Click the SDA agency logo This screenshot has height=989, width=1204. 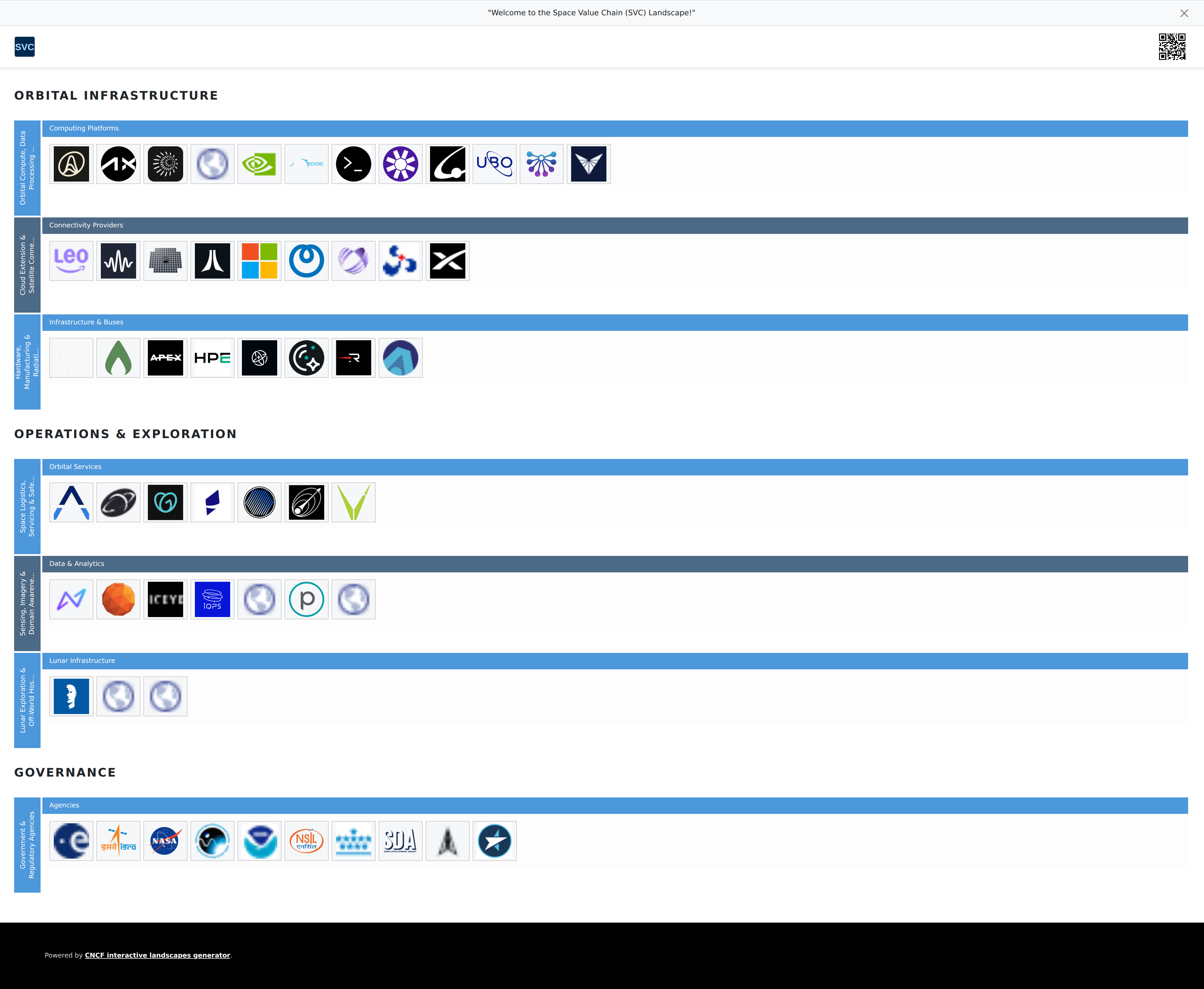[401, 841]
